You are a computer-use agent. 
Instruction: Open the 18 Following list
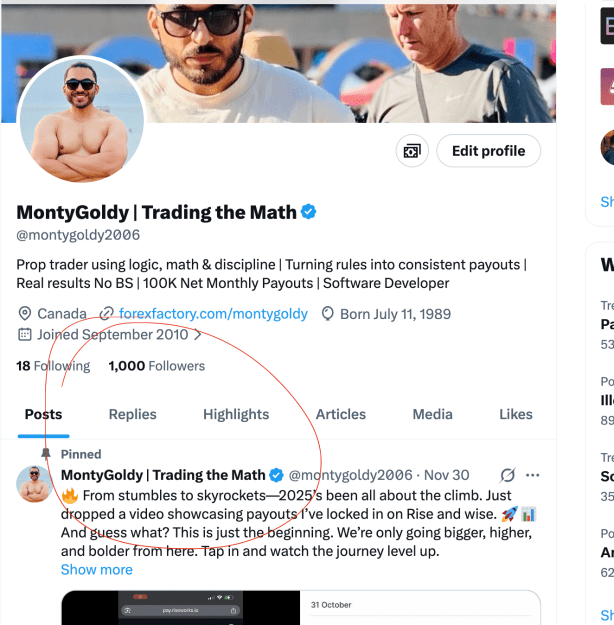click(x=53, y=366)
